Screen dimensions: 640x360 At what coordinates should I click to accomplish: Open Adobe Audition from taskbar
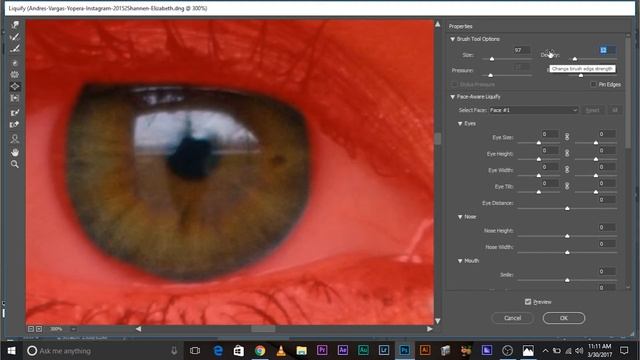pos(363,351)
